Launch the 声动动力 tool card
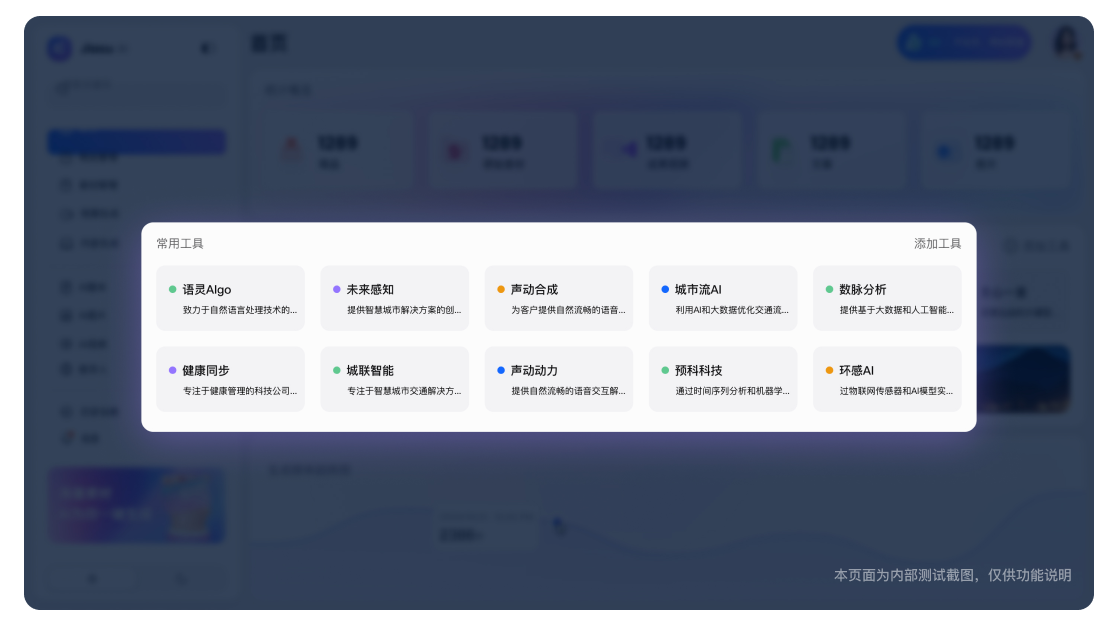1117x626 pixels. pyautogui.click(x=558, y=379)
